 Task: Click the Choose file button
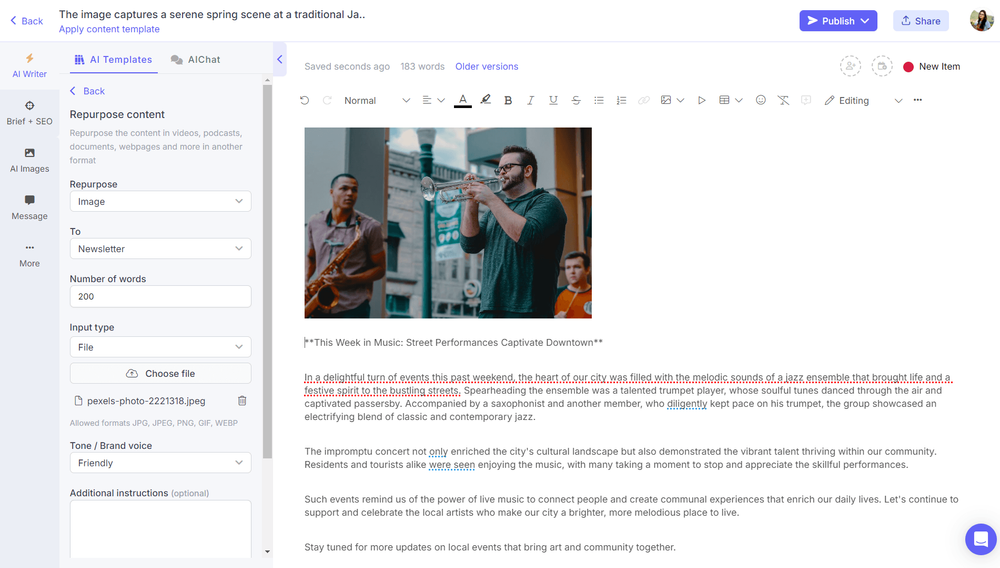click(160, 374)
